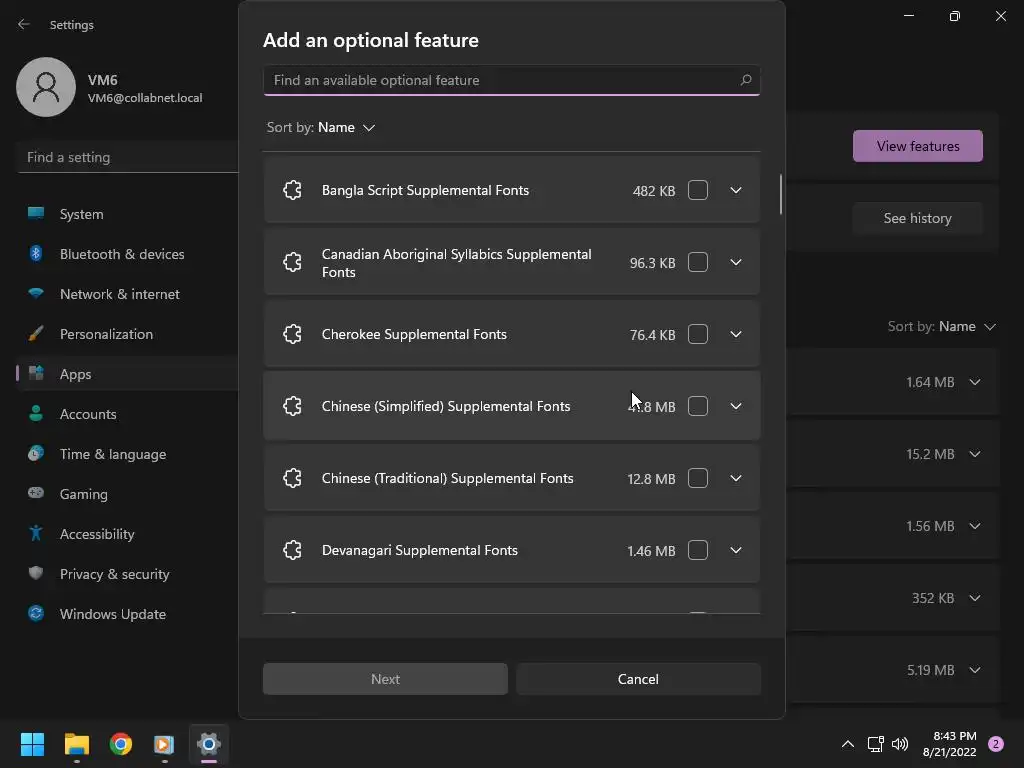Open Chrome from the taskbar
The width and height of the screenshot is (1024, 768).
pyautogui.click(x=121, y=744)
